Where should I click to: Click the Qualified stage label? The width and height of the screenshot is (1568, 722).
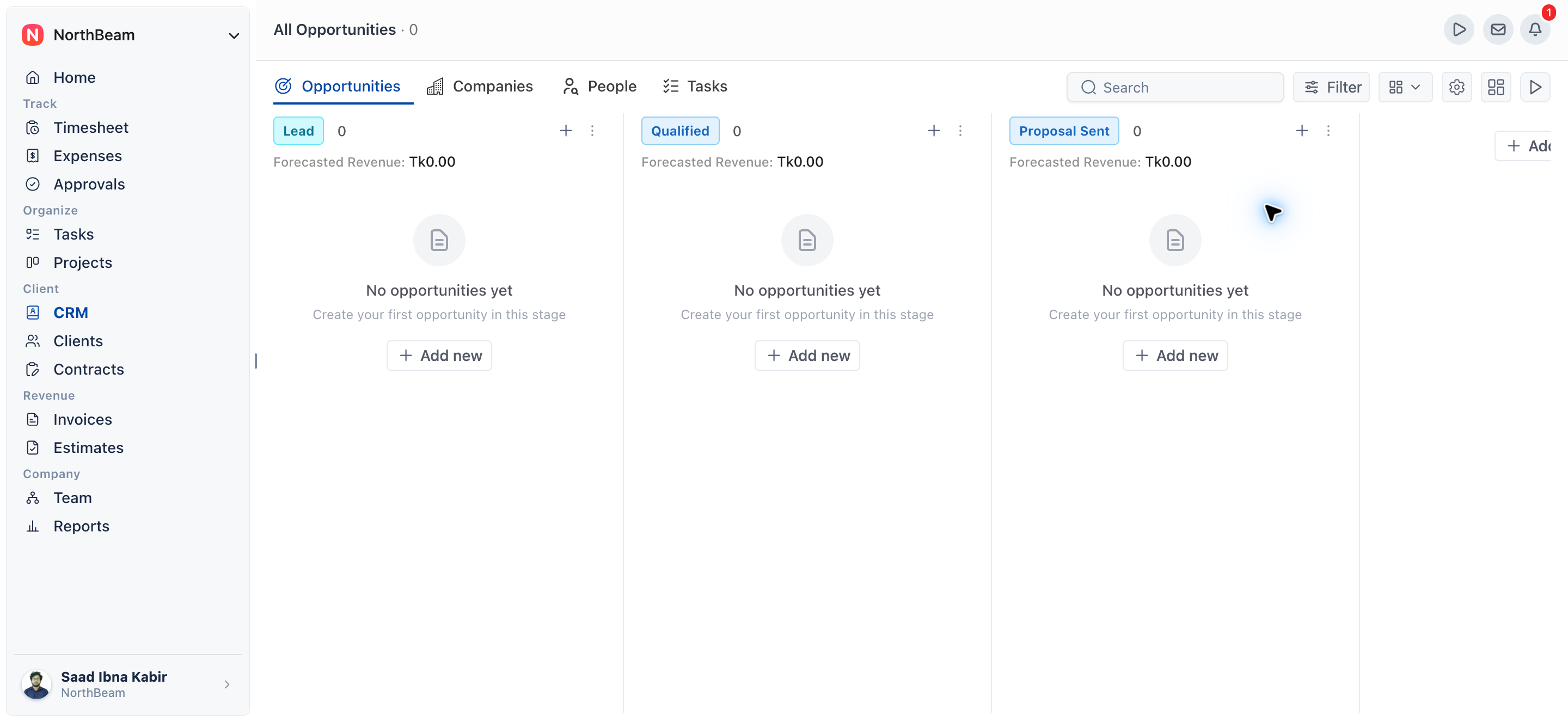click(679, 130)
